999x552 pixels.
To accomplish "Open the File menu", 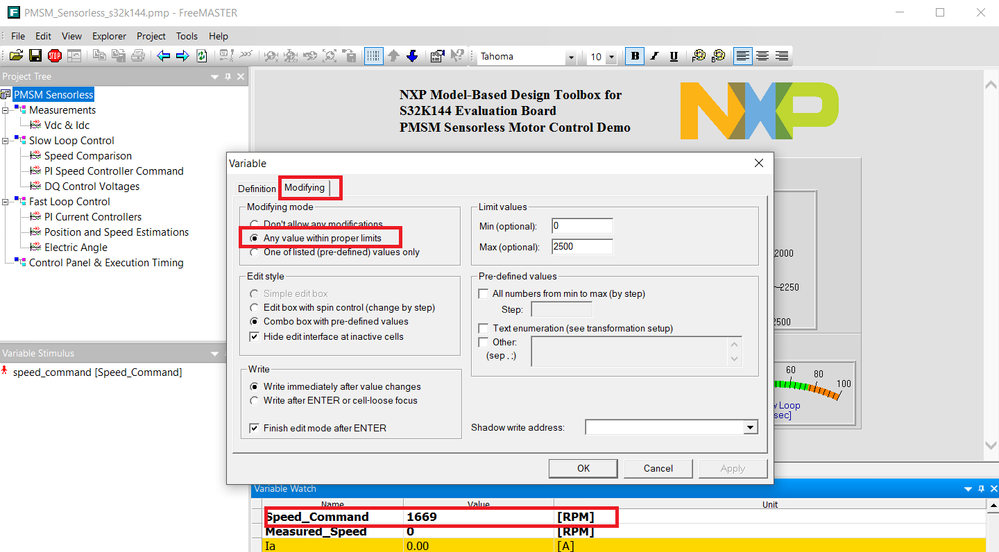I will coord(18,36).
